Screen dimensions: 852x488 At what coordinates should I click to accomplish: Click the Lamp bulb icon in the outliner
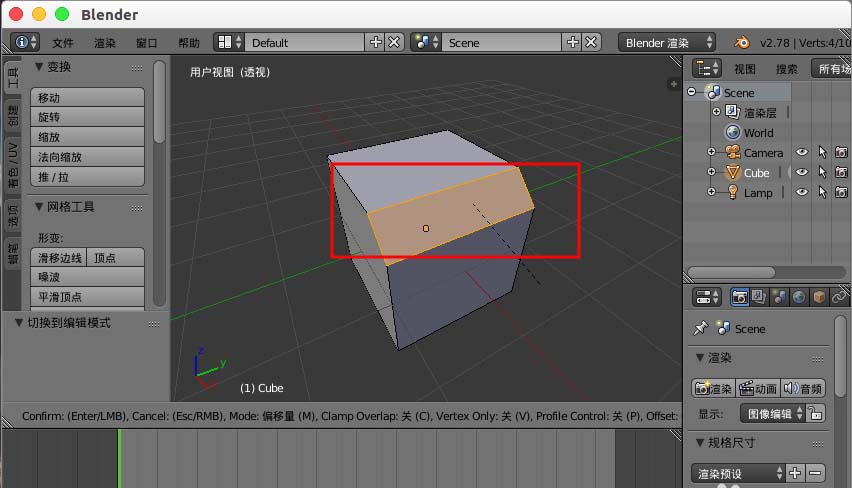click(733, 192)
